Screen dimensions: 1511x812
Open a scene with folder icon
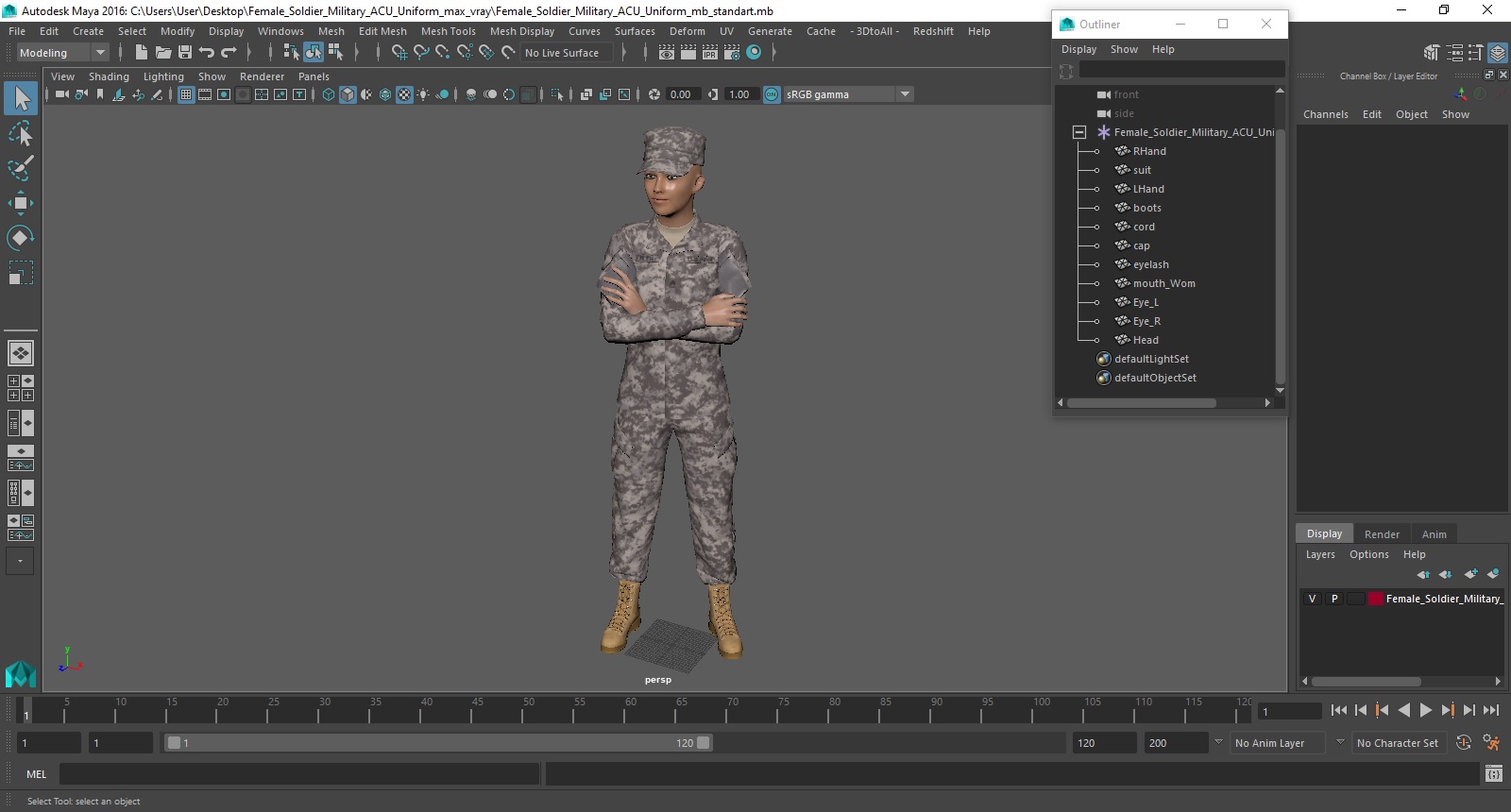click(162, 53)
